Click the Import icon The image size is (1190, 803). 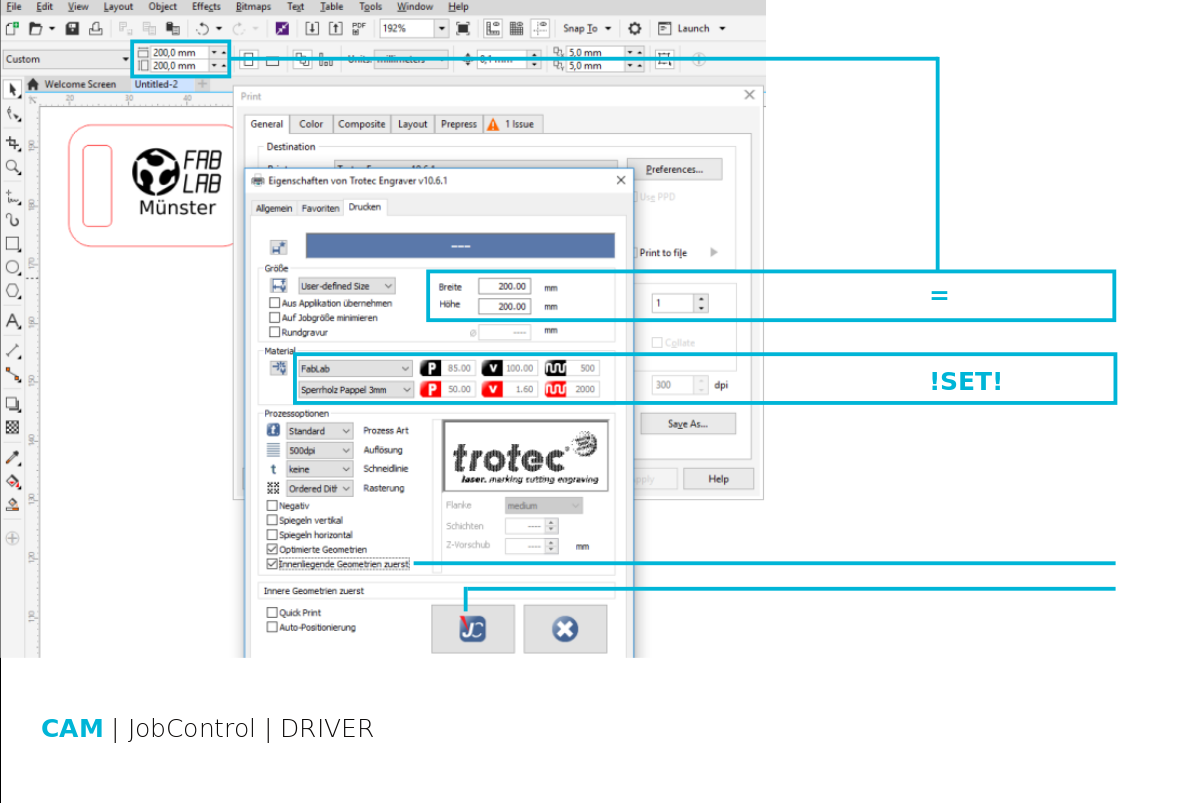click(312, 28)
